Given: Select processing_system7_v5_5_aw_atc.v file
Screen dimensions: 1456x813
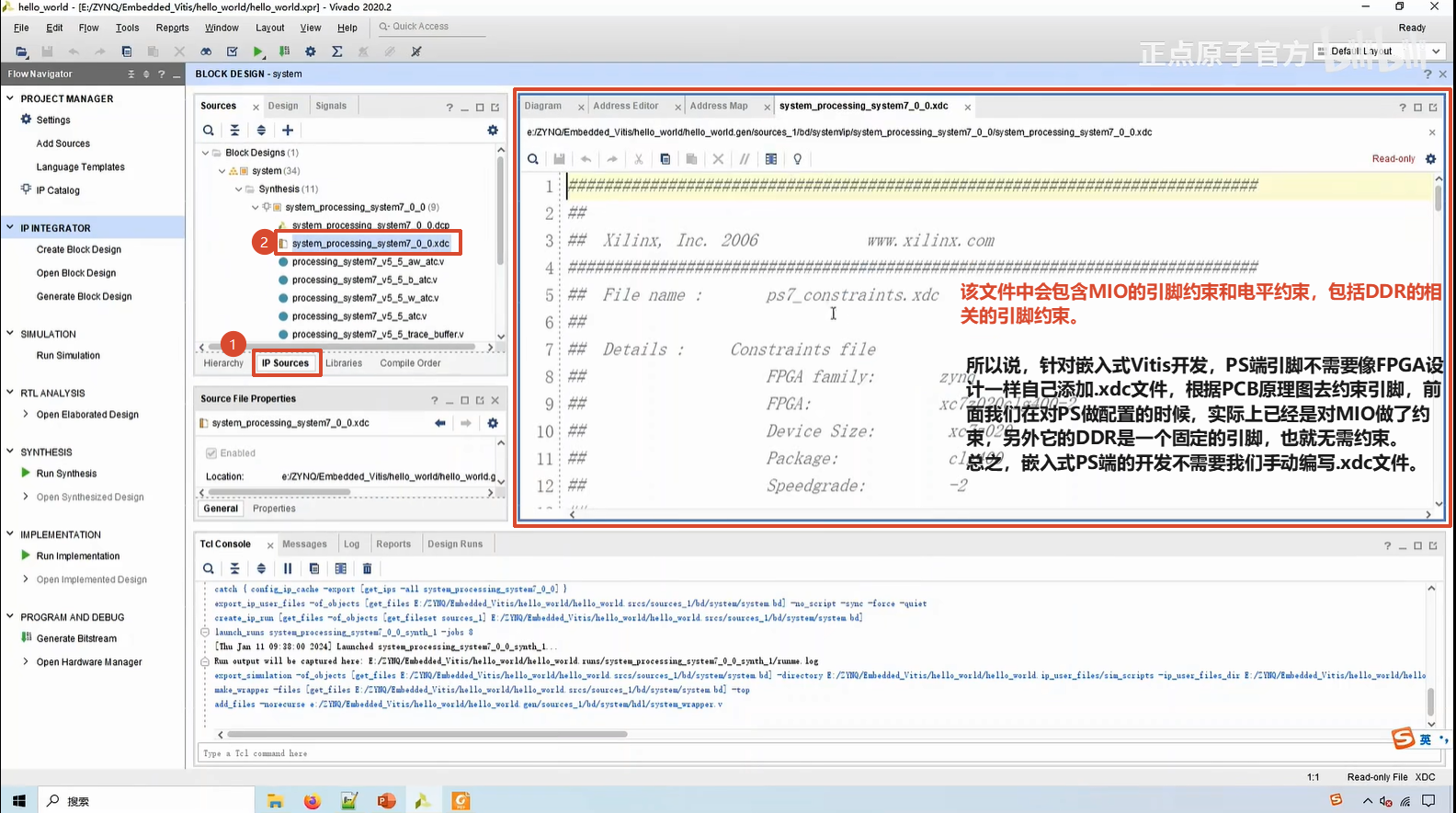Looking at the screenshot, I should [x=368, y=262].
